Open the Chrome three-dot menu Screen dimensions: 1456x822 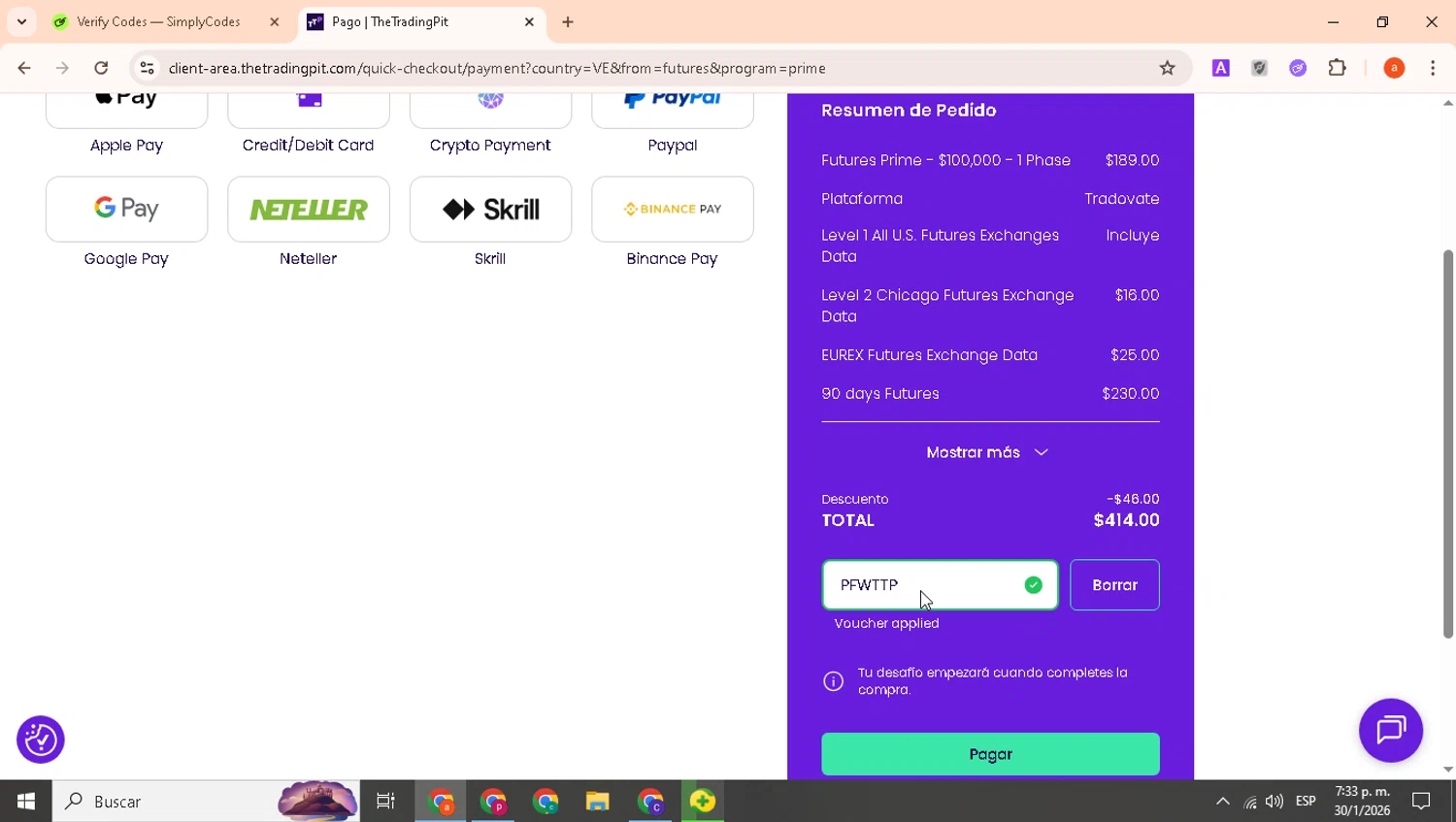(1433, 68)
